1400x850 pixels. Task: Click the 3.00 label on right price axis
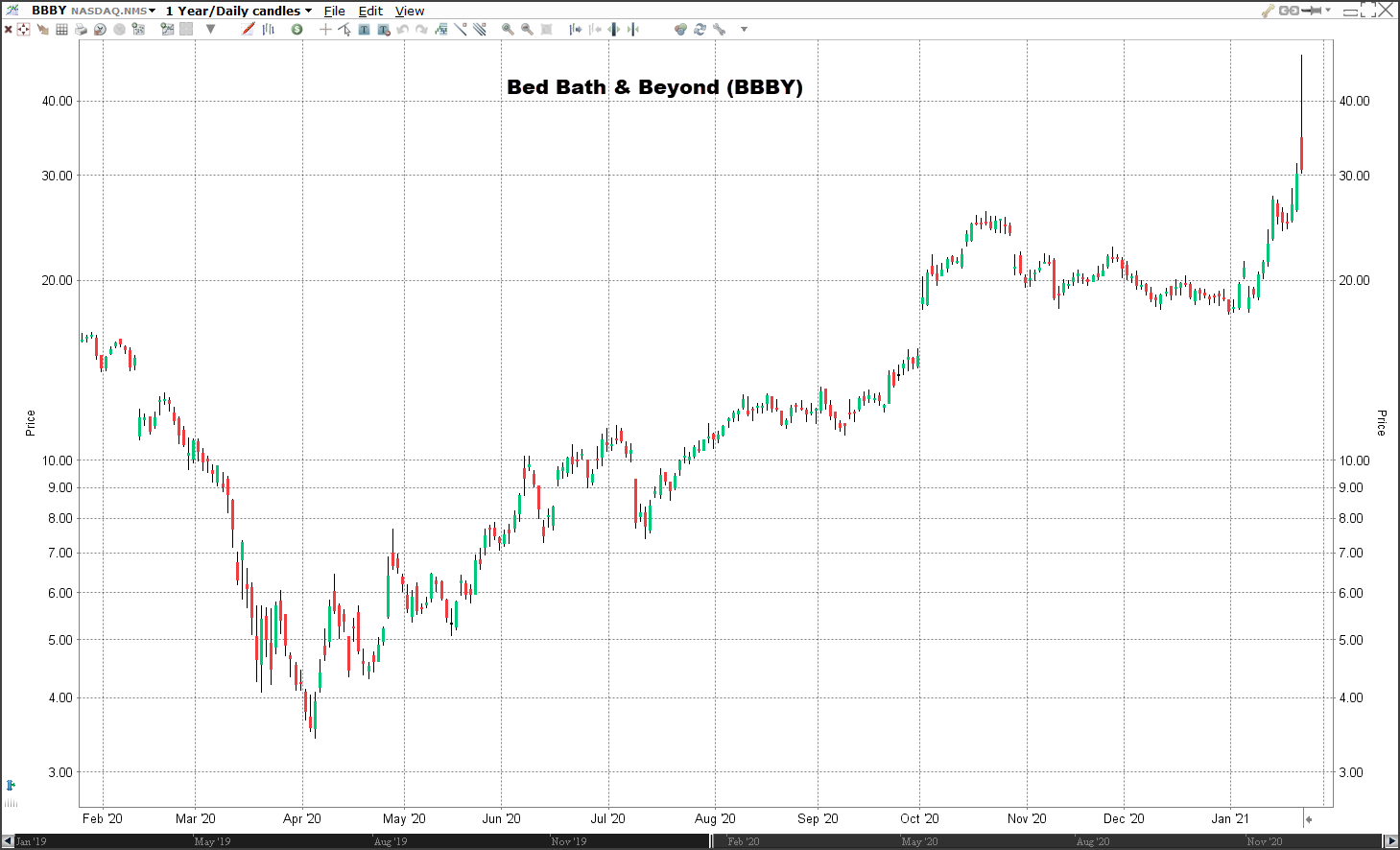pyautogui.click(x=1351, y=772)
